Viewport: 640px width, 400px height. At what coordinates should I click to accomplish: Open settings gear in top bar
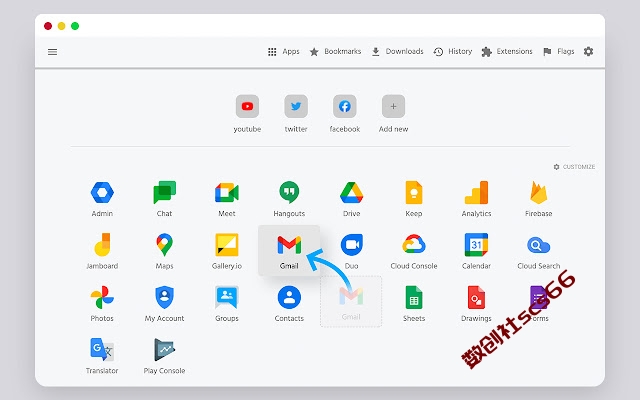click(x=589, y=51)
